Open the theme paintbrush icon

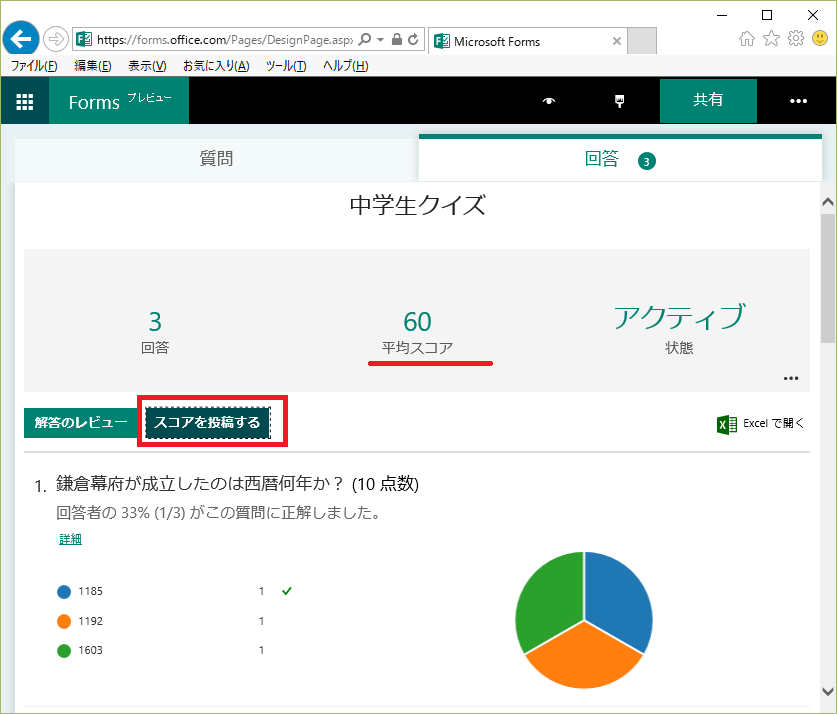coord(619,101)
